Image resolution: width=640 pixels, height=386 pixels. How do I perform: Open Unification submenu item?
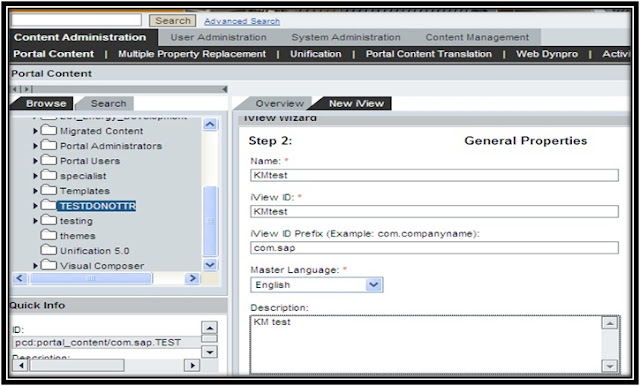tap(316, 54)
